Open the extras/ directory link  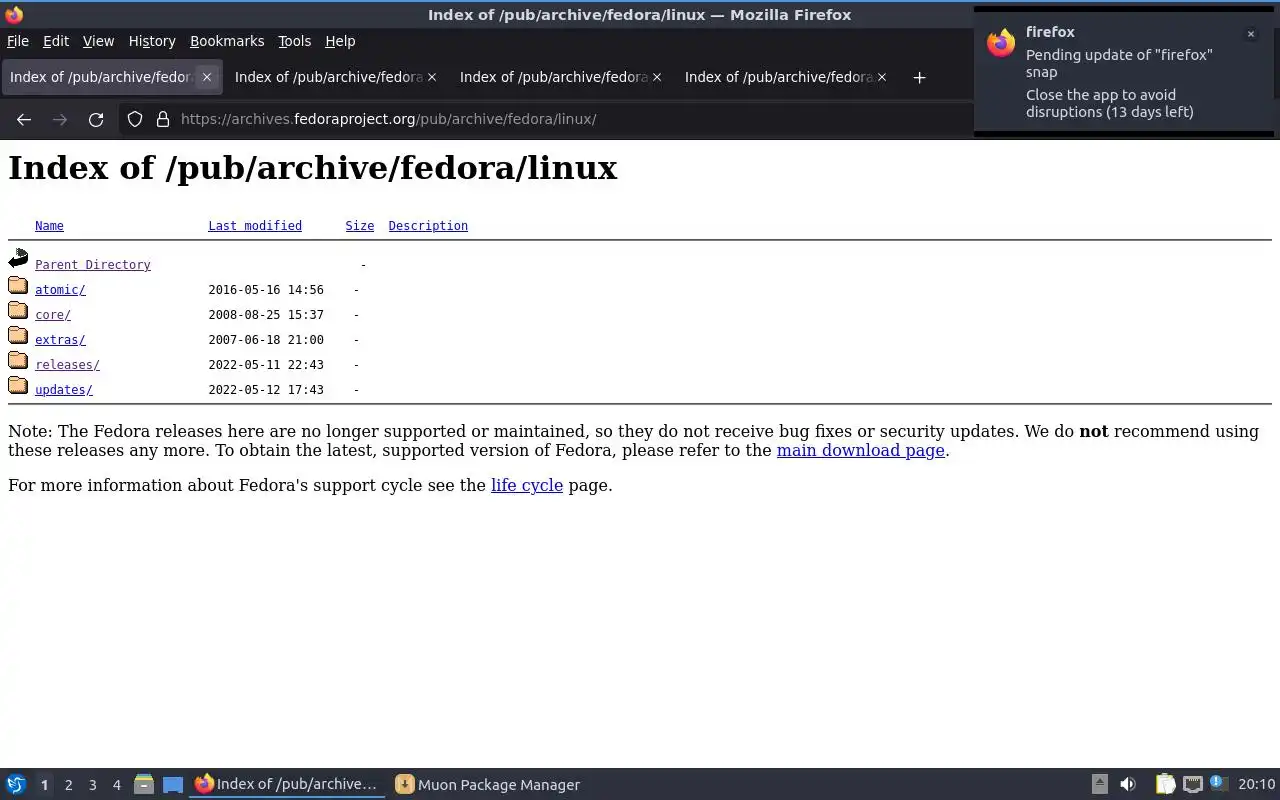(x=60, y=340)
